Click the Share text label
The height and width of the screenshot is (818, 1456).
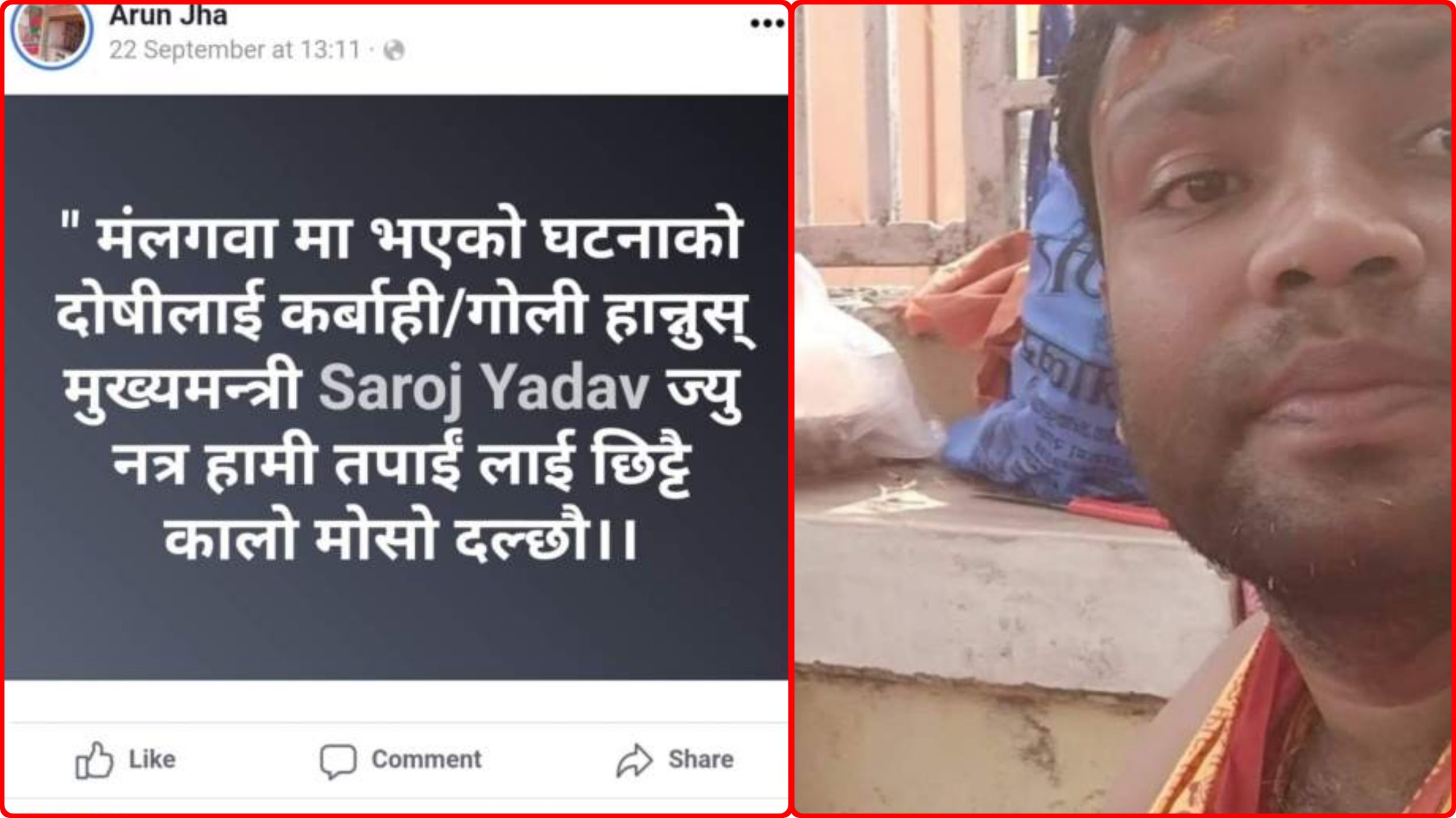(x=701, y=759)
